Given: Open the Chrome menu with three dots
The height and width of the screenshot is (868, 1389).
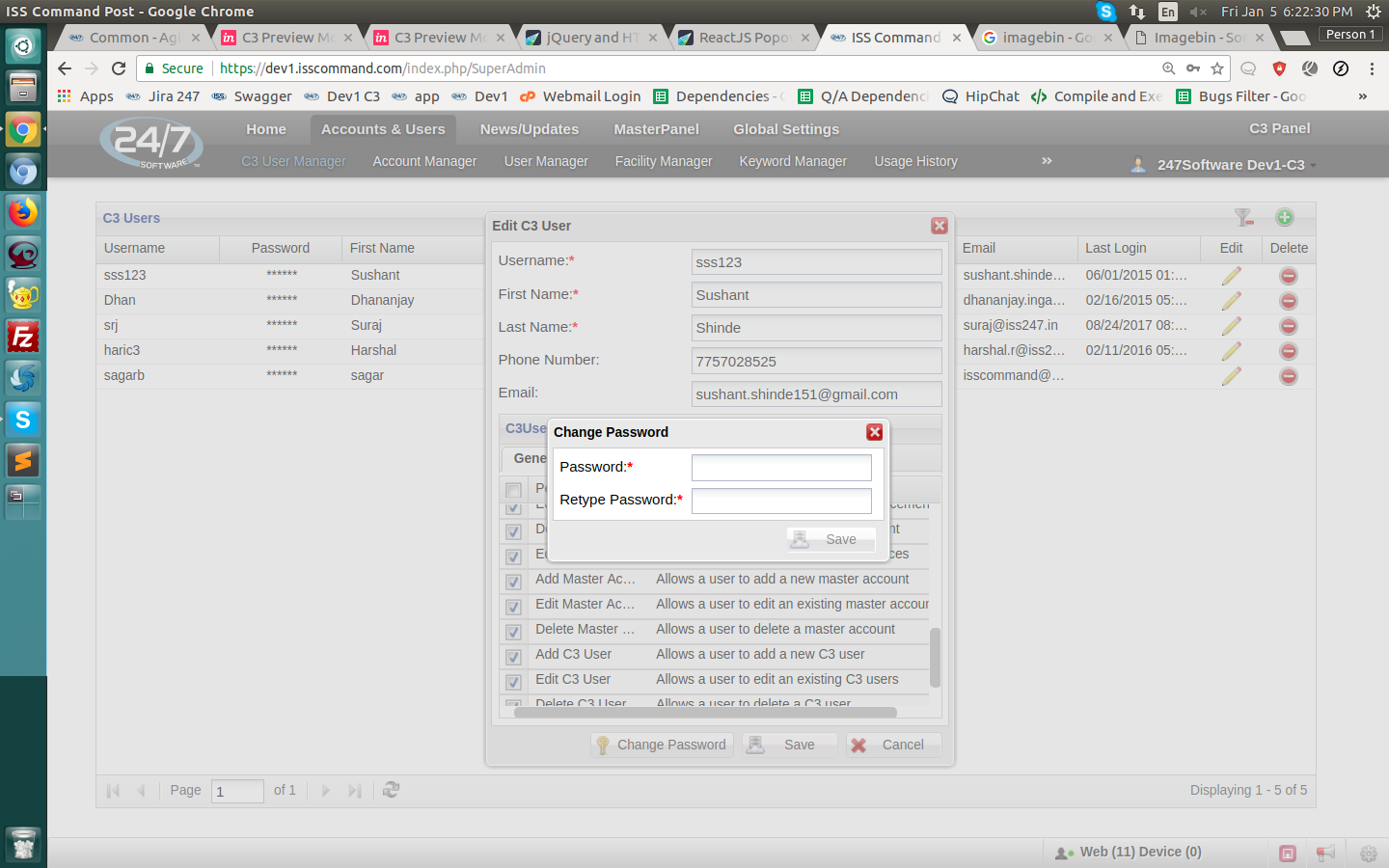Looking at the screenshot, I should click(x=1372, y=68).
